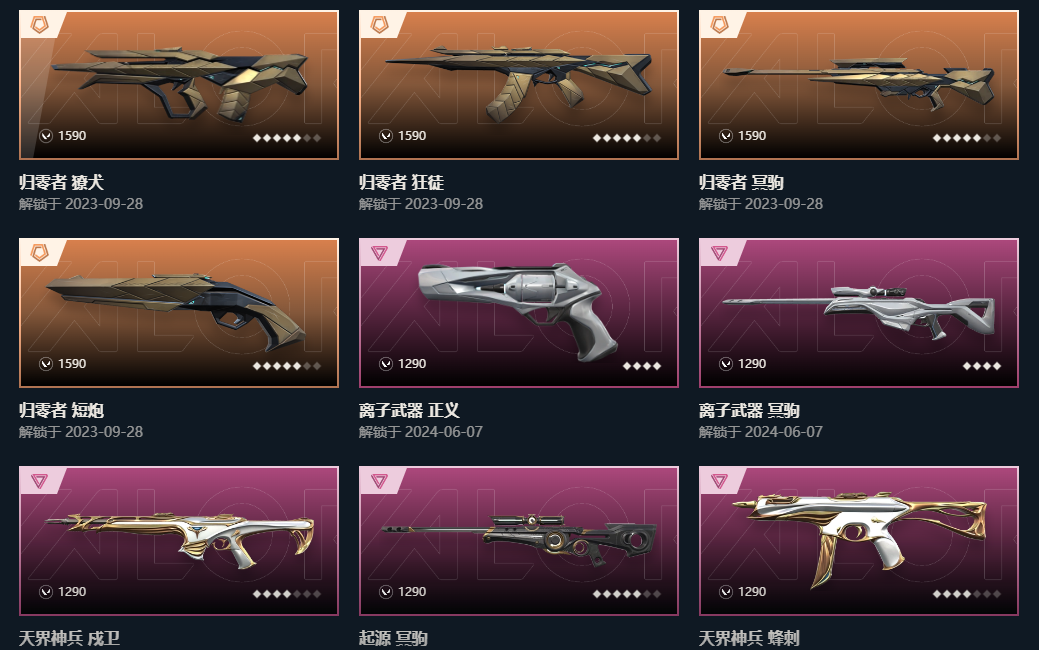Click upgrade level diamonds on 归零者 短炮 card

(287, 366)
